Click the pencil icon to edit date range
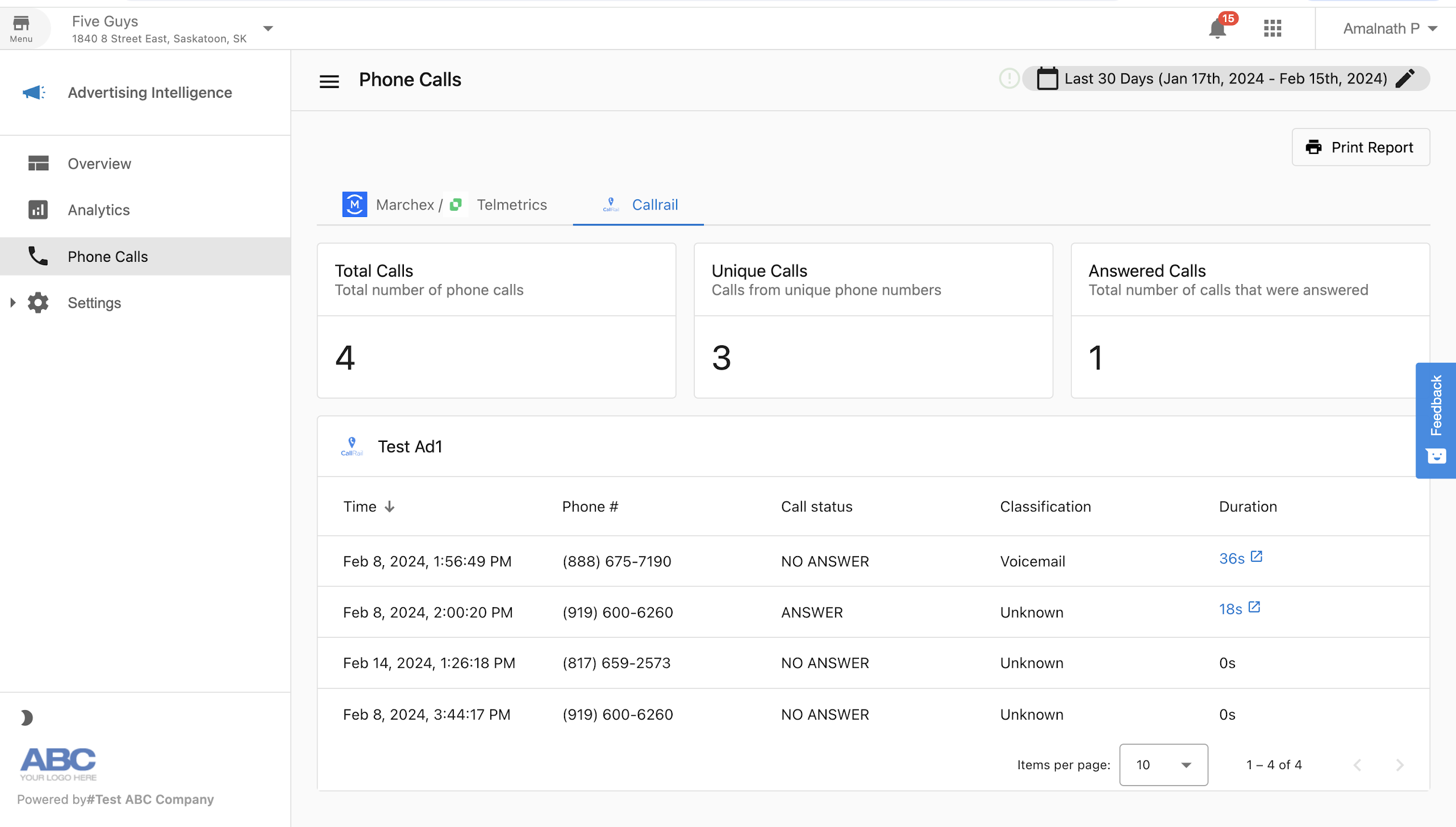Viewport: 1456px width, 827px height. click(x=1405, y=78)
